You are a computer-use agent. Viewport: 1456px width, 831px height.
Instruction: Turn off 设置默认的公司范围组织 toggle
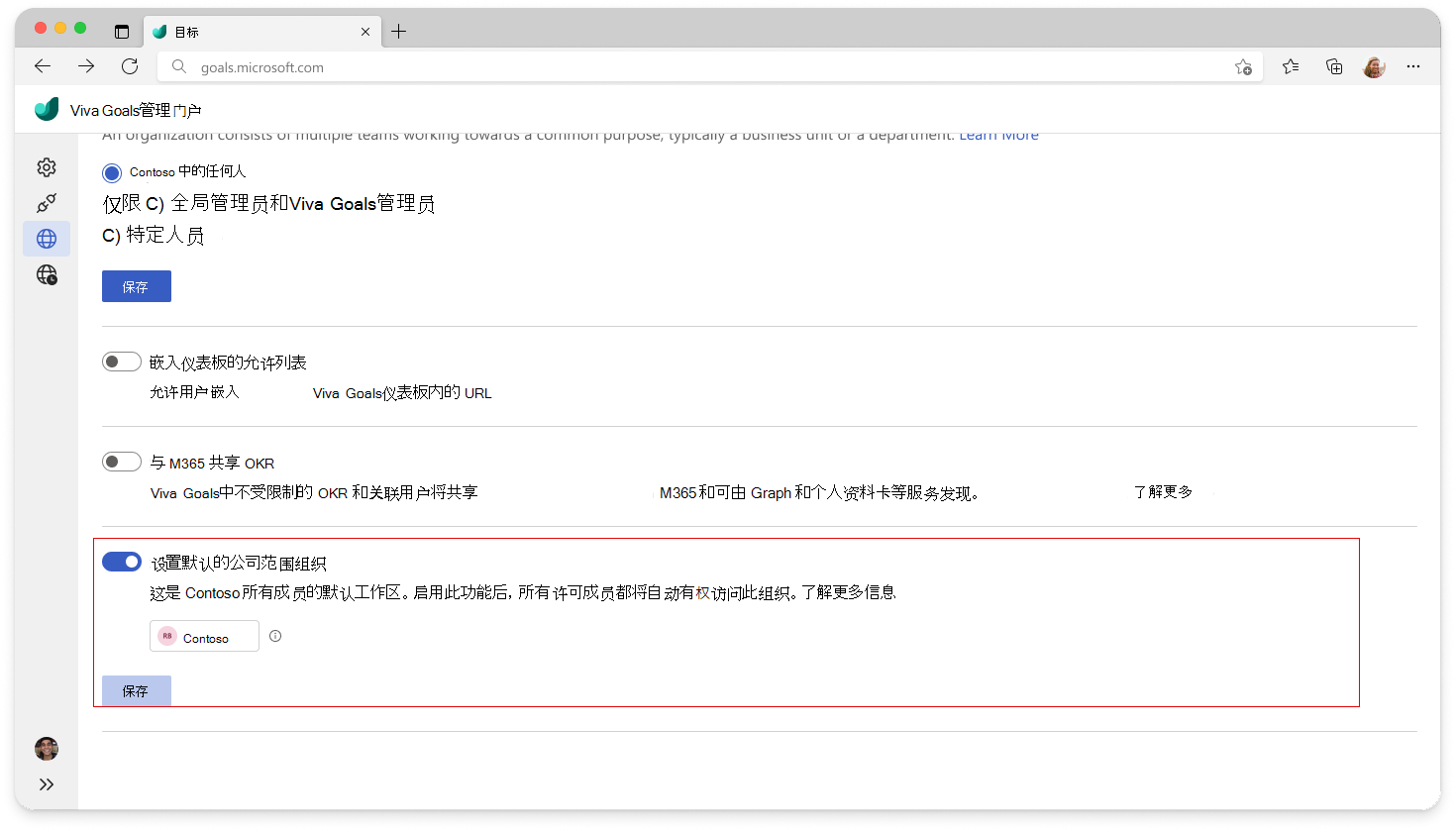point(122,563)
